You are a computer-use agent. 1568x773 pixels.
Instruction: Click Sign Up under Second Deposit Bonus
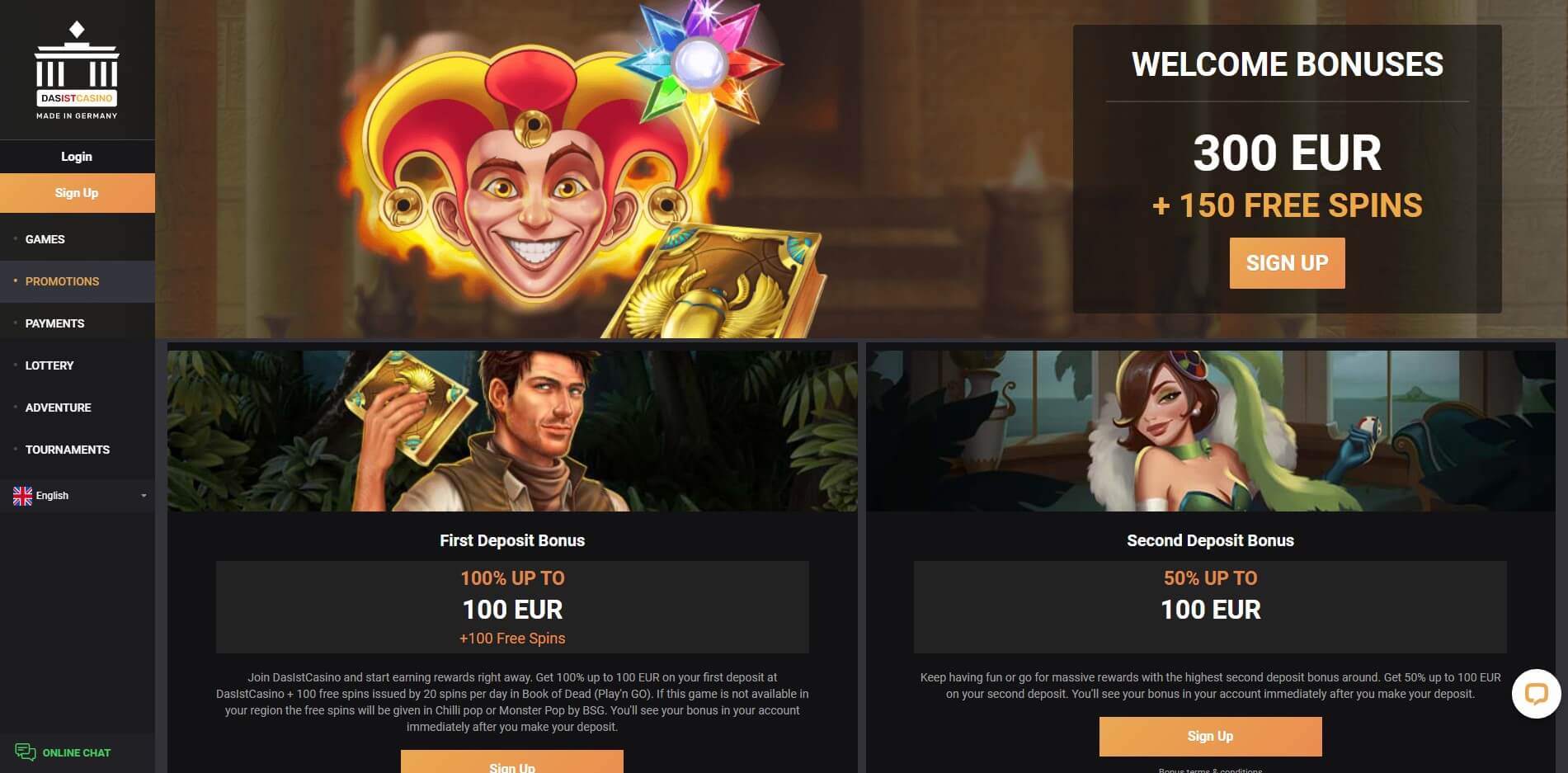(1210, 737)
